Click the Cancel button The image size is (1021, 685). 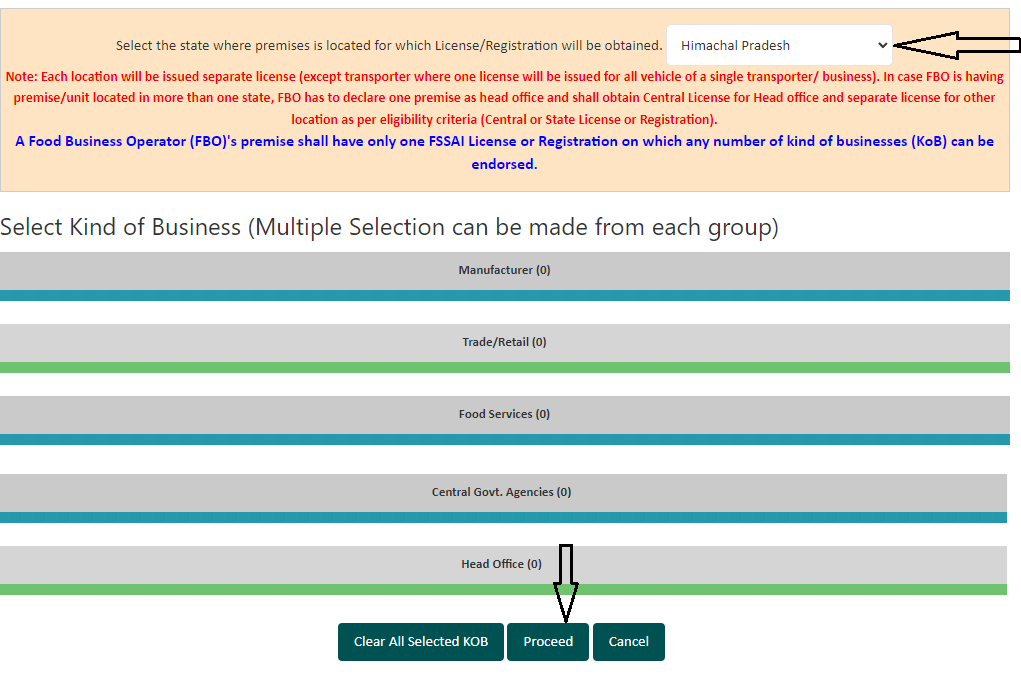coord(629,642)
